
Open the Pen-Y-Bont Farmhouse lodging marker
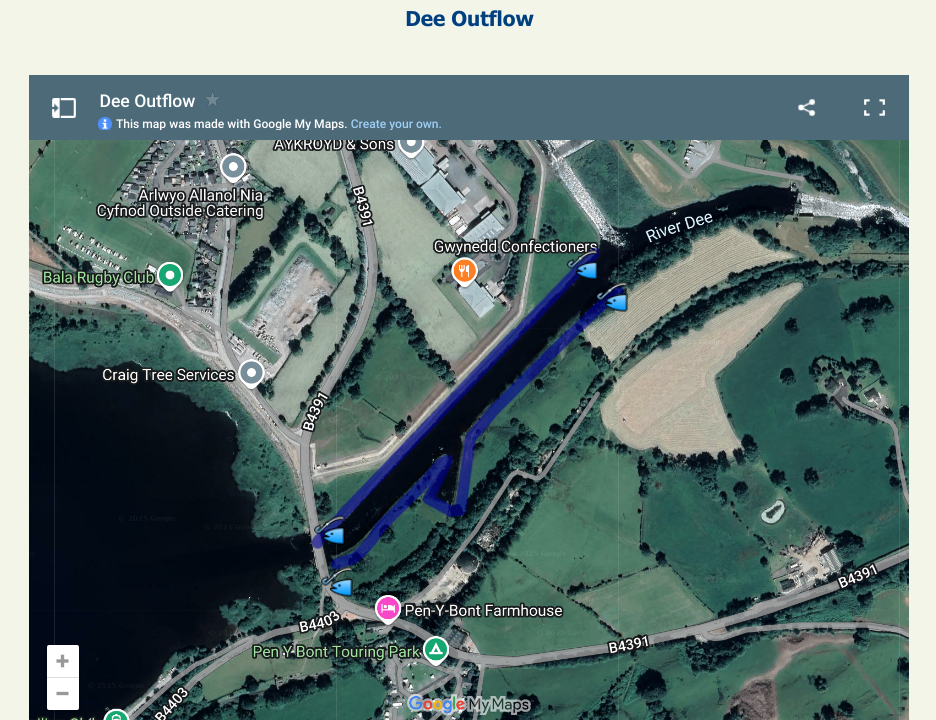coord(387,610)
